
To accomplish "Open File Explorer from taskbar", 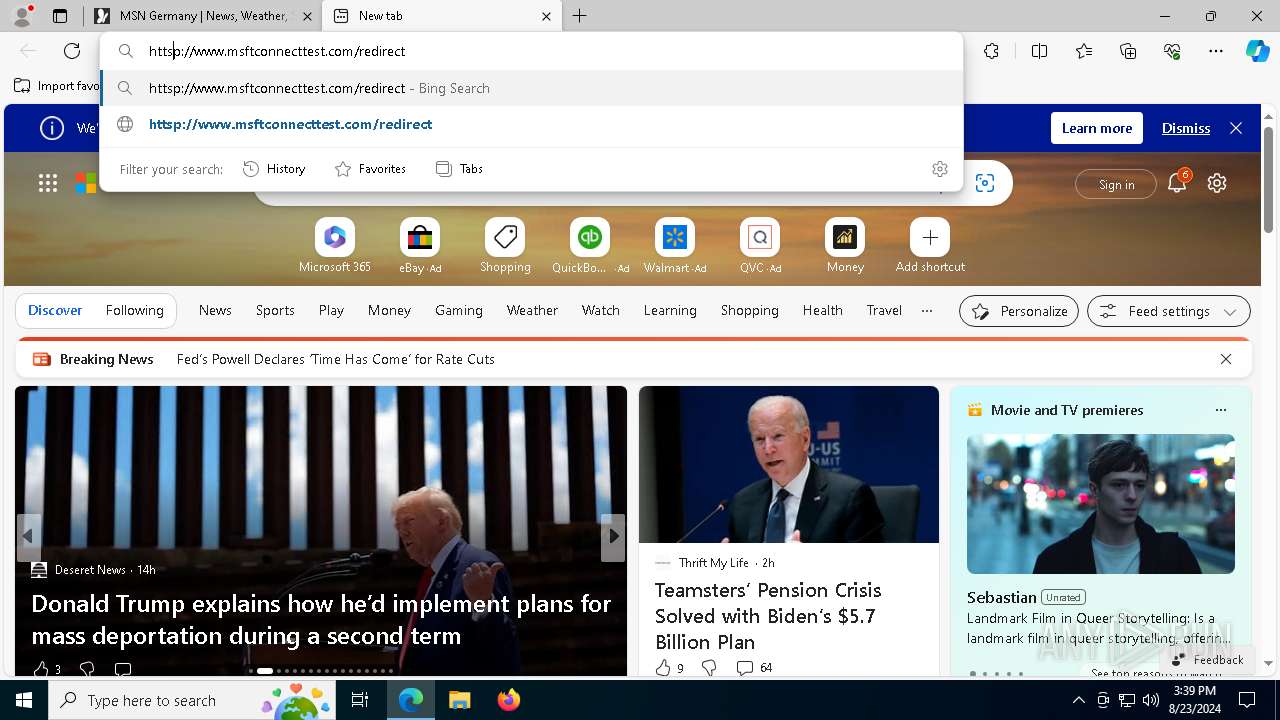I will pos(460,700).
